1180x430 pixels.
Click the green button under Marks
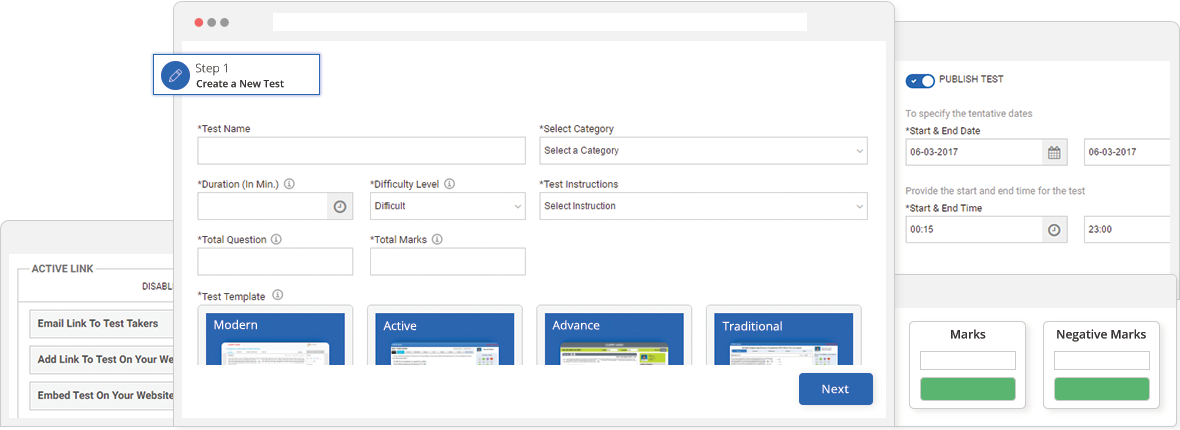(x=968, y=389)
